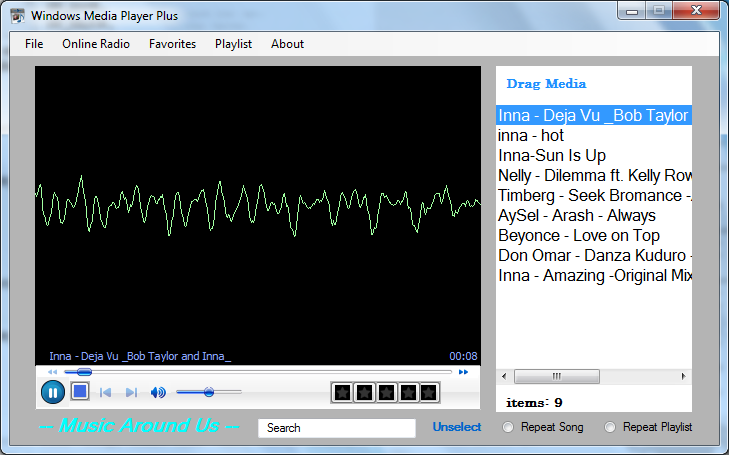The width and height of the screenshot is (729, 455).
Task: Pause the current song
Action: point(53,392)
